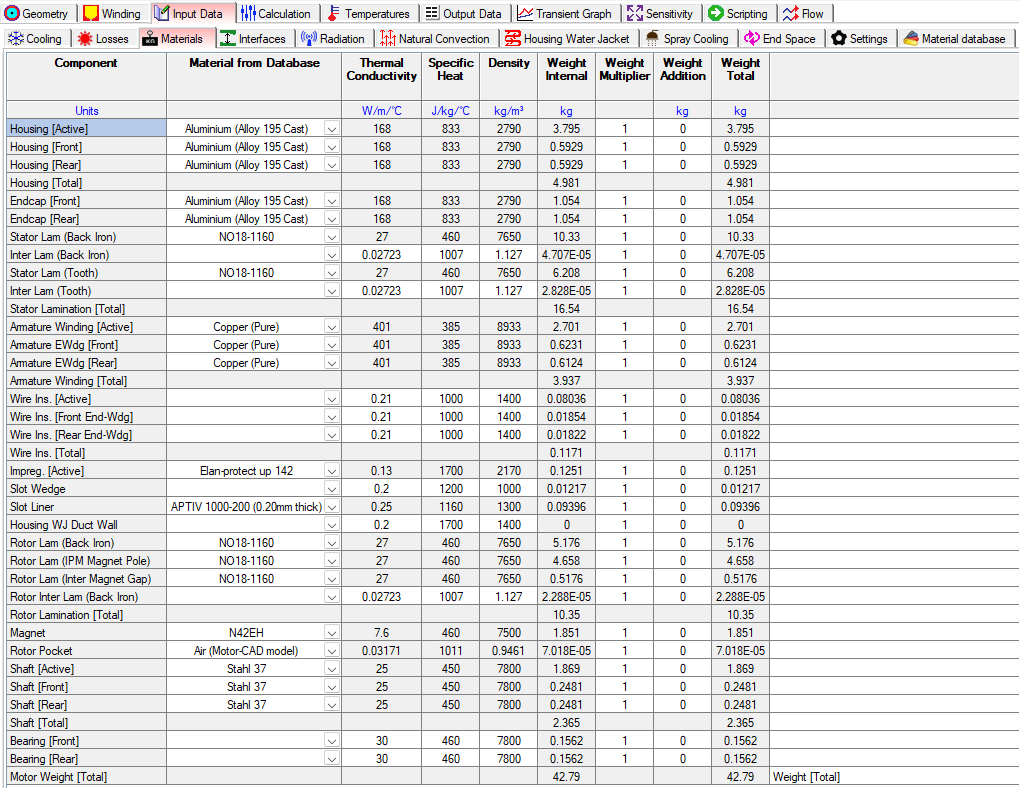1019x788 pixels.
Task: Switch to the Scripting tab
Action: pyautogui.click(x=739, y=13)
